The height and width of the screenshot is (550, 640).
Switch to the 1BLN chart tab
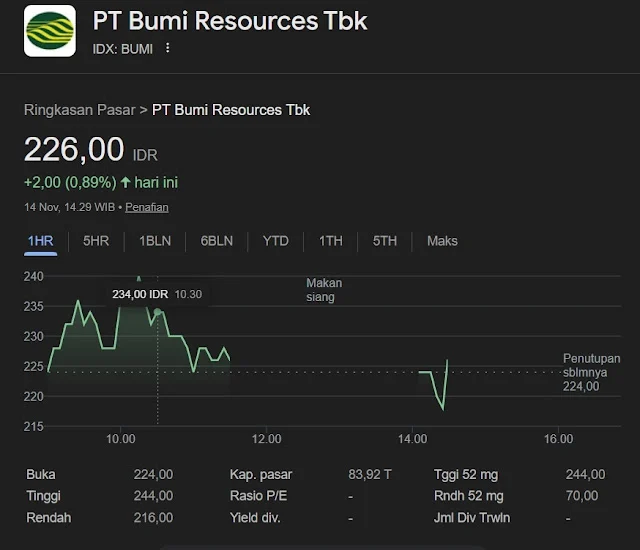(x=155, y=241)
